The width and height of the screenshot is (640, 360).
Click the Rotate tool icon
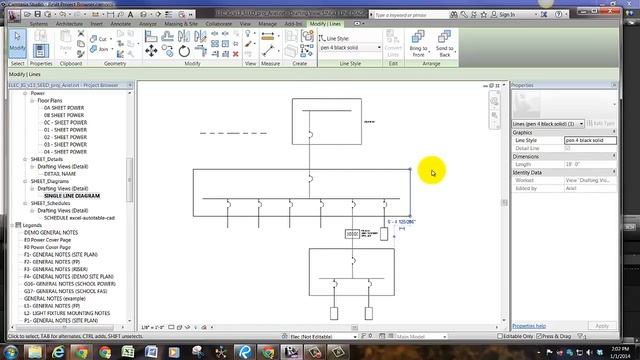[x=184, y=51]
